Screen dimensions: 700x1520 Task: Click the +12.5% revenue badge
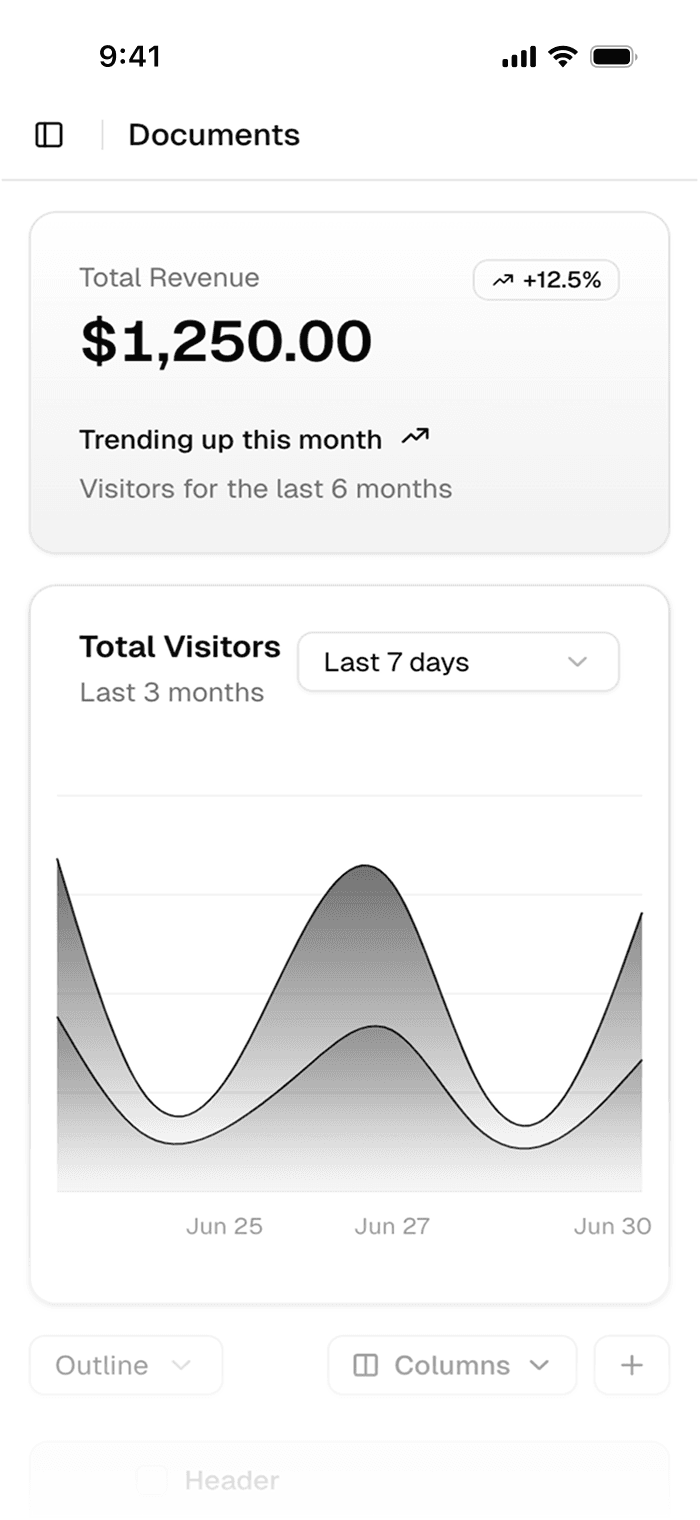tap(546, 280)
